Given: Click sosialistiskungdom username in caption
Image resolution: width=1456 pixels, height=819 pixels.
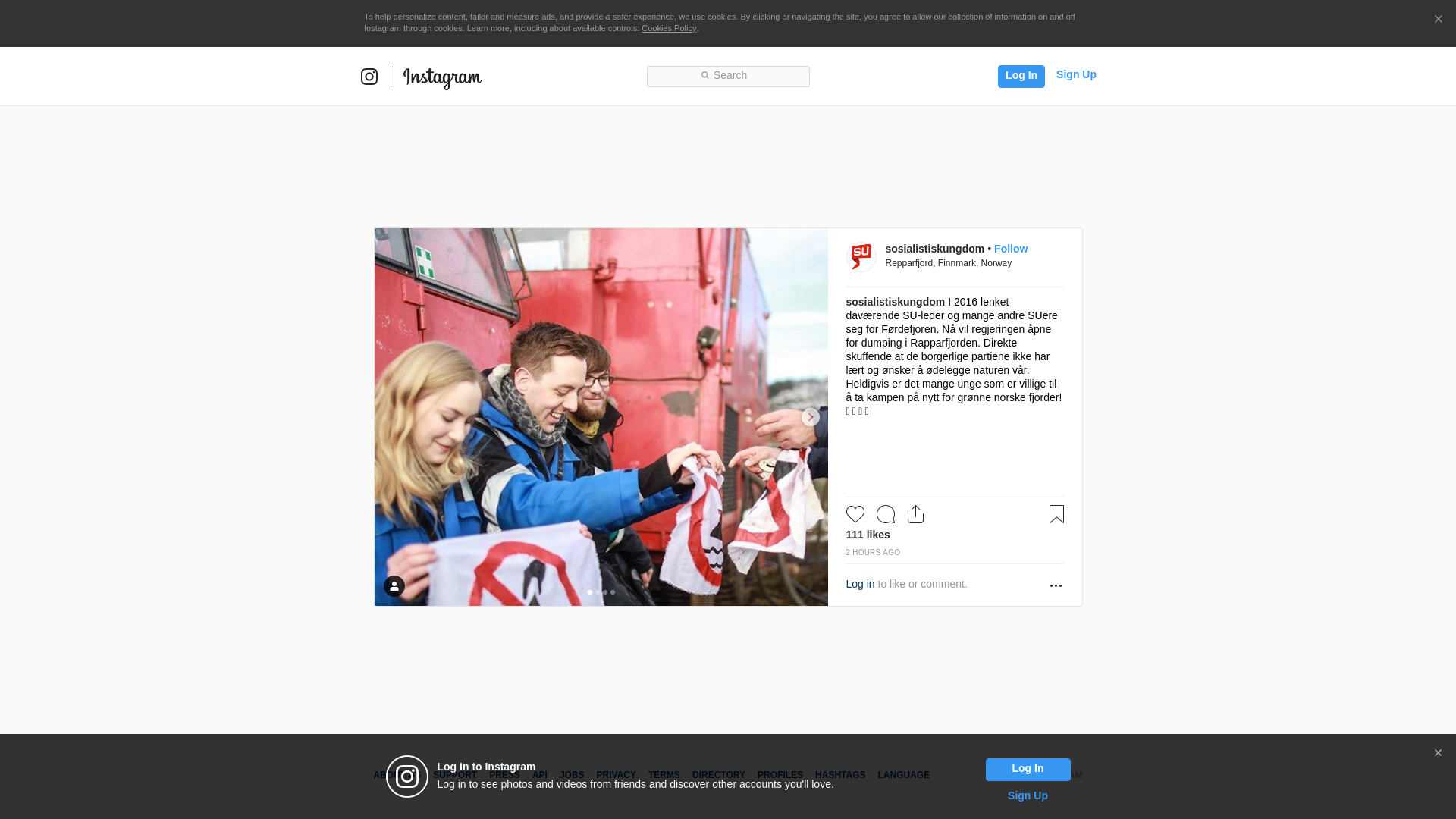Looking at the screenshot, I should pyautogui.click(x=895, y=302).
